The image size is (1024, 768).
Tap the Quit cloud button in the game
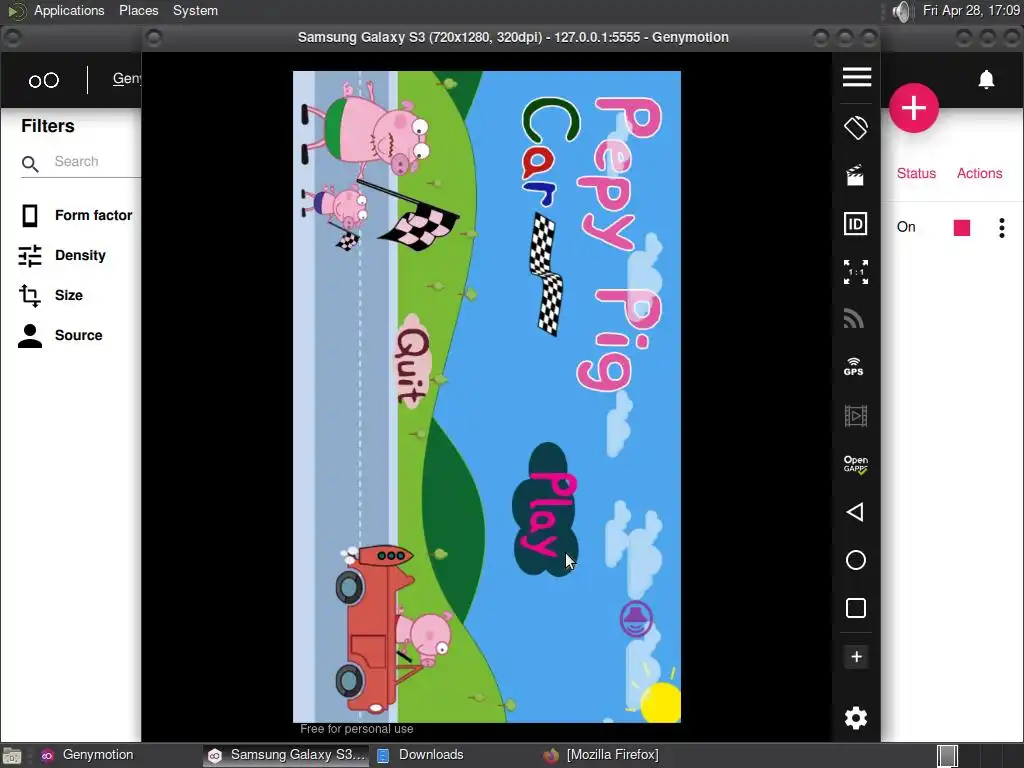pos(412,362)
